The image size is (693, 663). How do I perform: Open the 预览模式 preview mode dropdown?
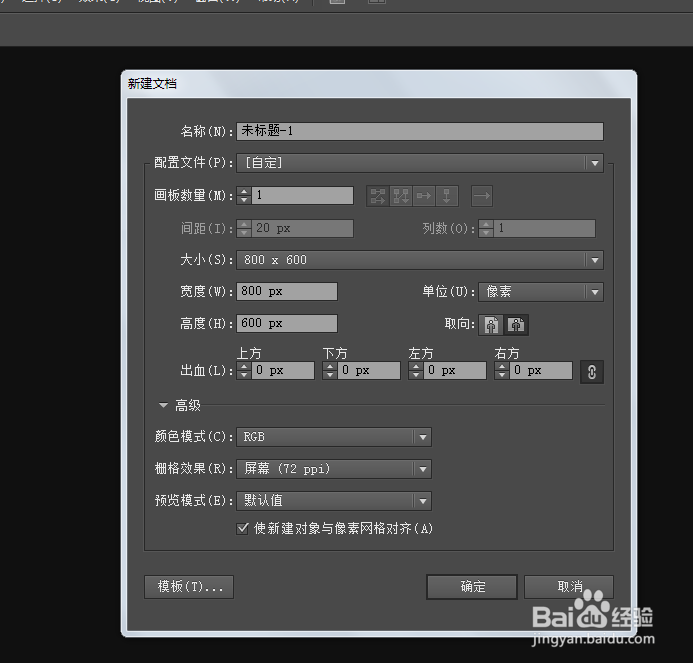(334, 501)
